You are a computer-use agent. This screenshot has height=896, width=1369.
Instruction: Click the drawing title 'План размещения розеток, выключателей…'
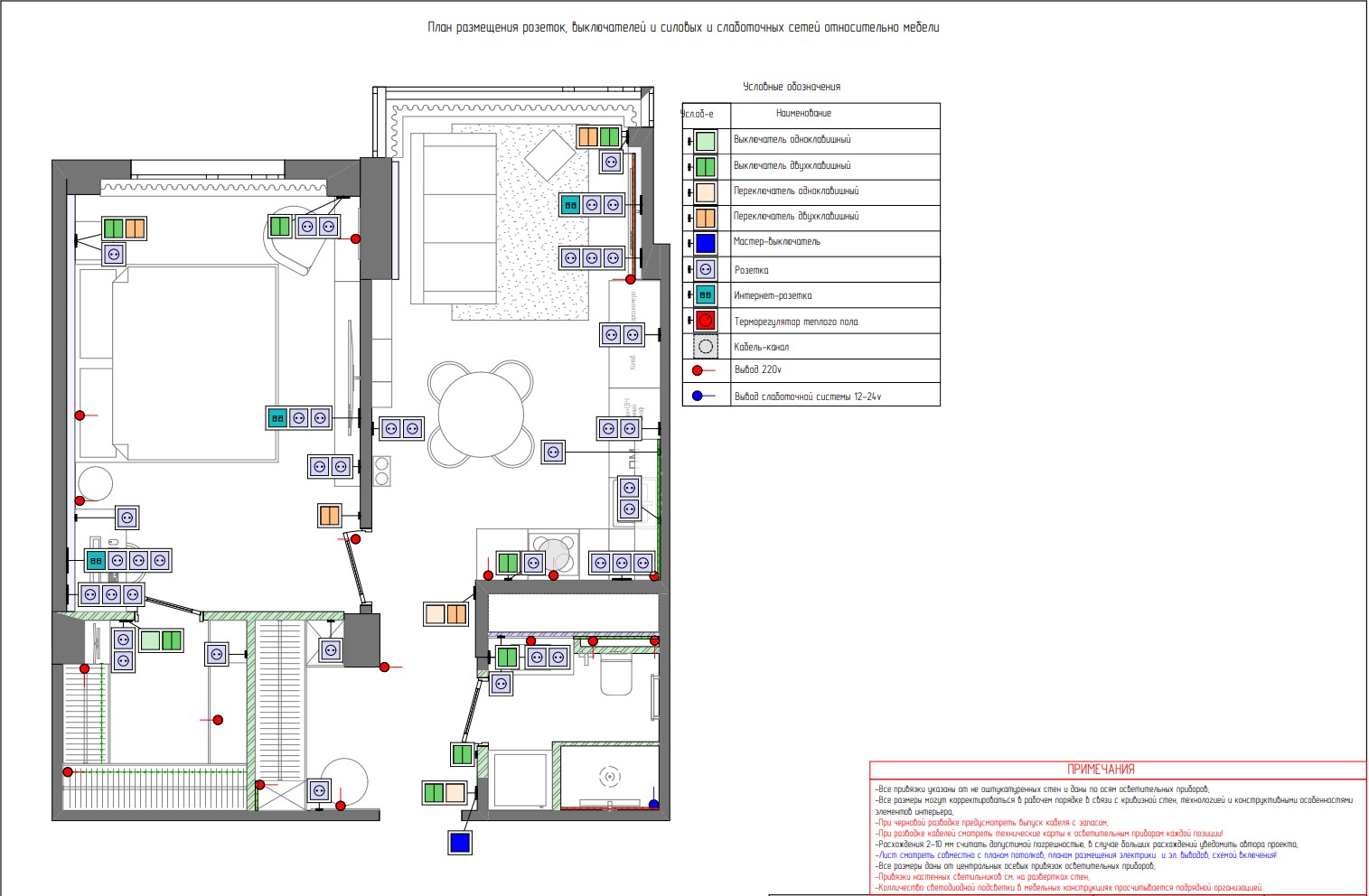click(683, 28)
